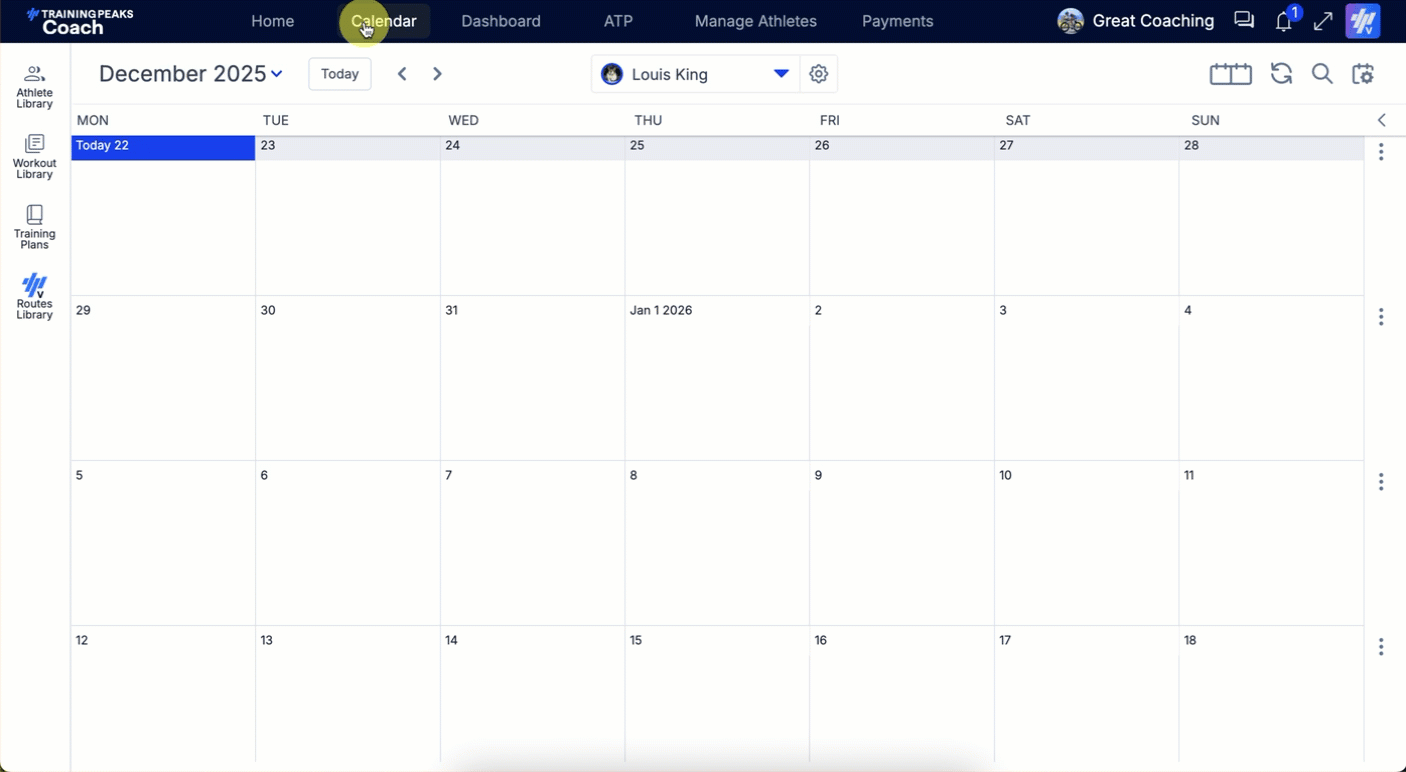Open the Athlete Library panel
This screenshot has height=772, width=1406.
point(34,87)
